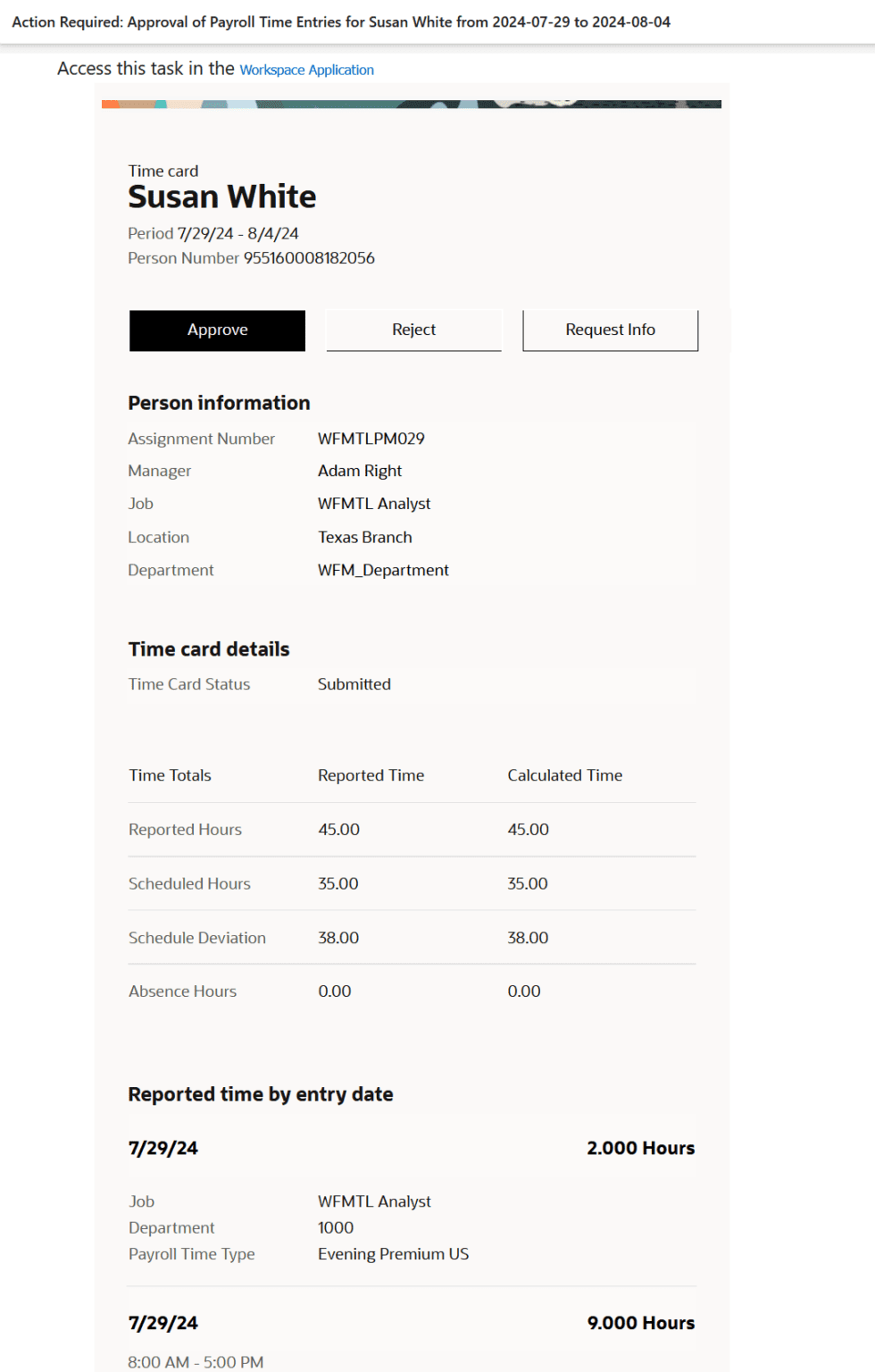Click the assignment number WFMTLPM029
The height and width of the screenshot is (1372, 875).
click(x=371, y=439)
